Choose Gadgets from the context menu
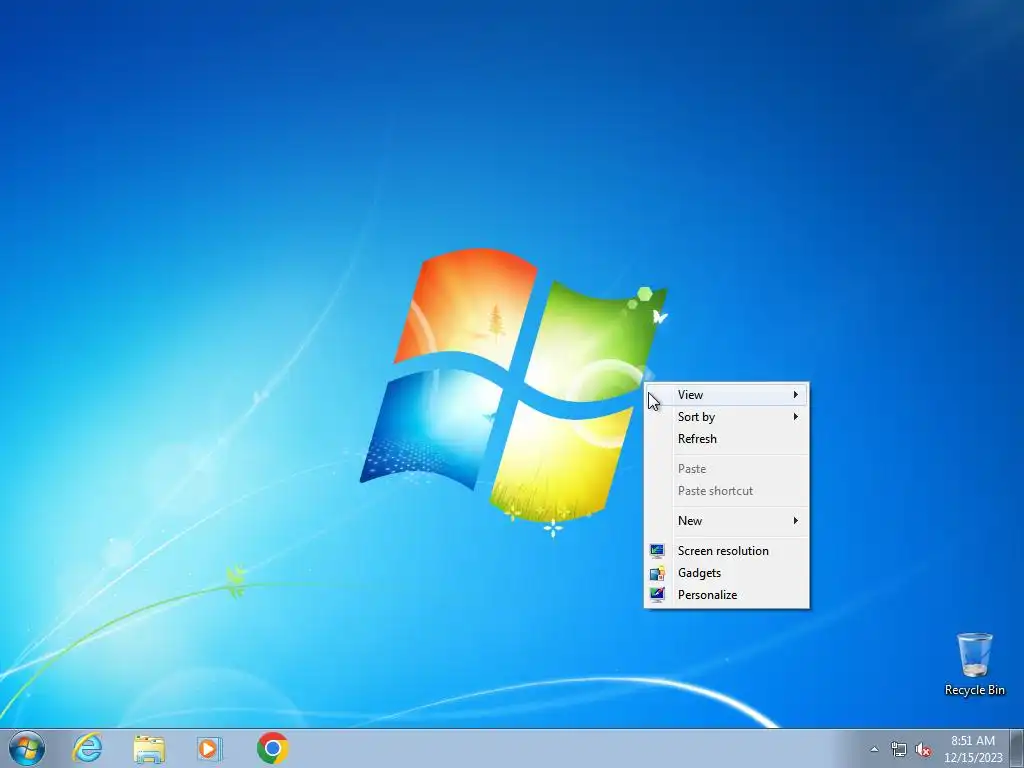Image resolution: width=1024 pixels, height=768 pixels. coord(726,573)
